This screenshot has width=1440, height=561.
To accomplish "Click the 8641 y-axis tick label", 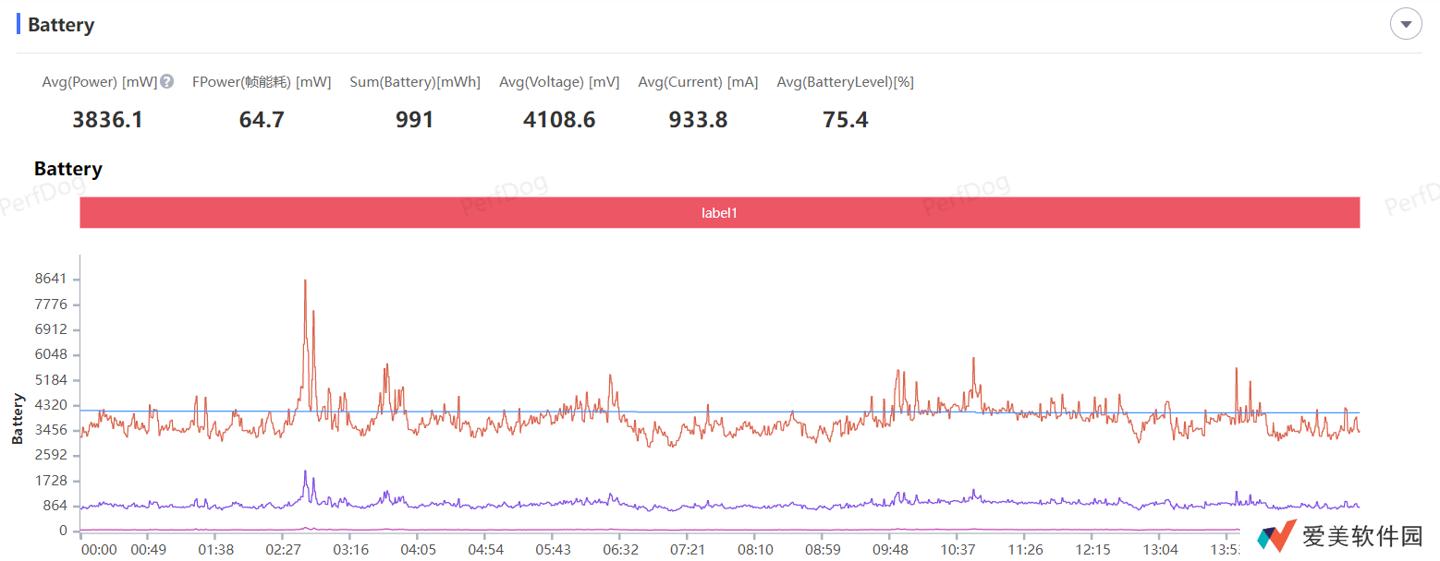I will click(49, 279).
